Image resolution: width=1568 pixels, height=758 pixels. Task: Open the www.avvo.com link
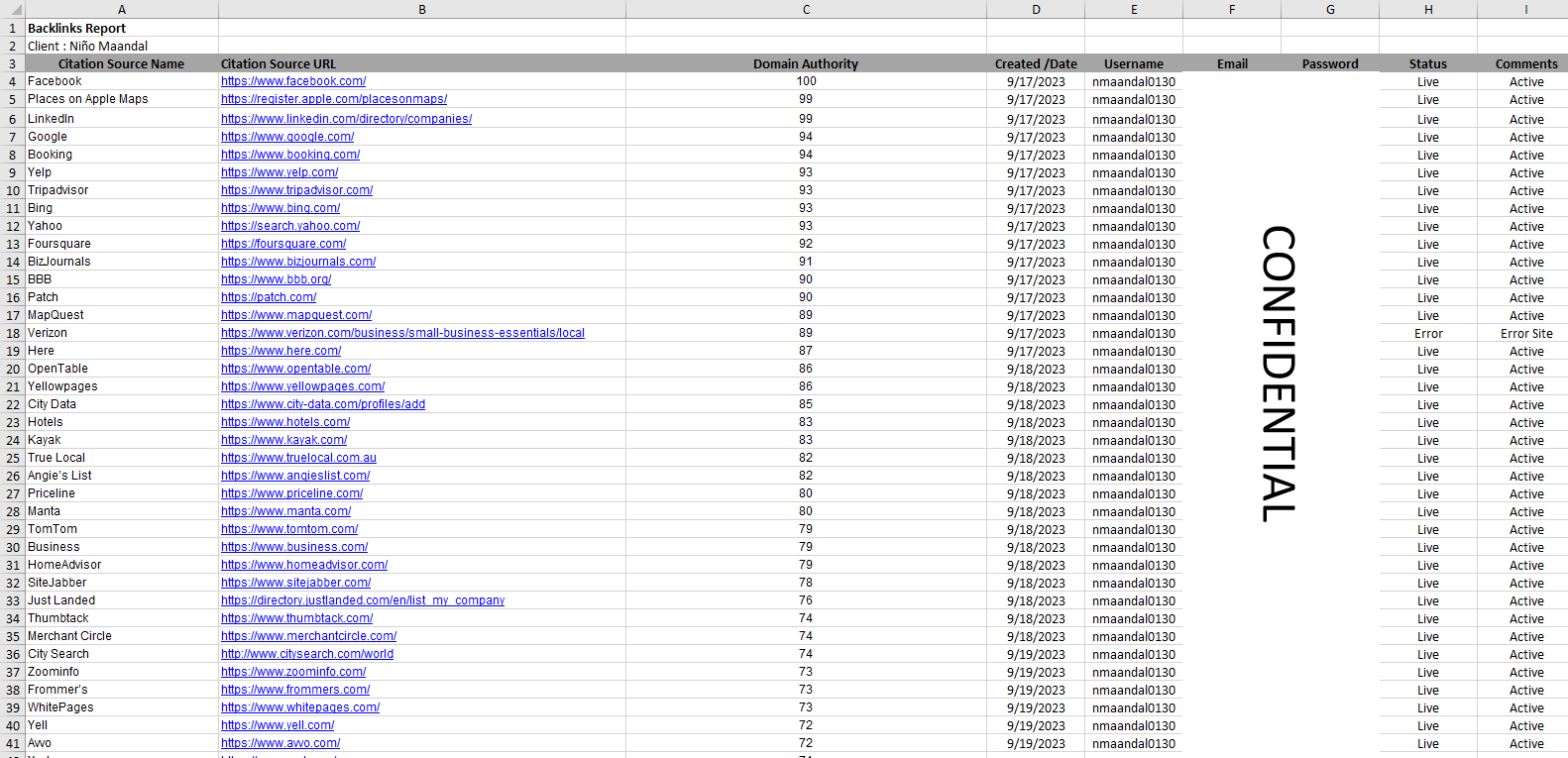(x=280, y=743)
